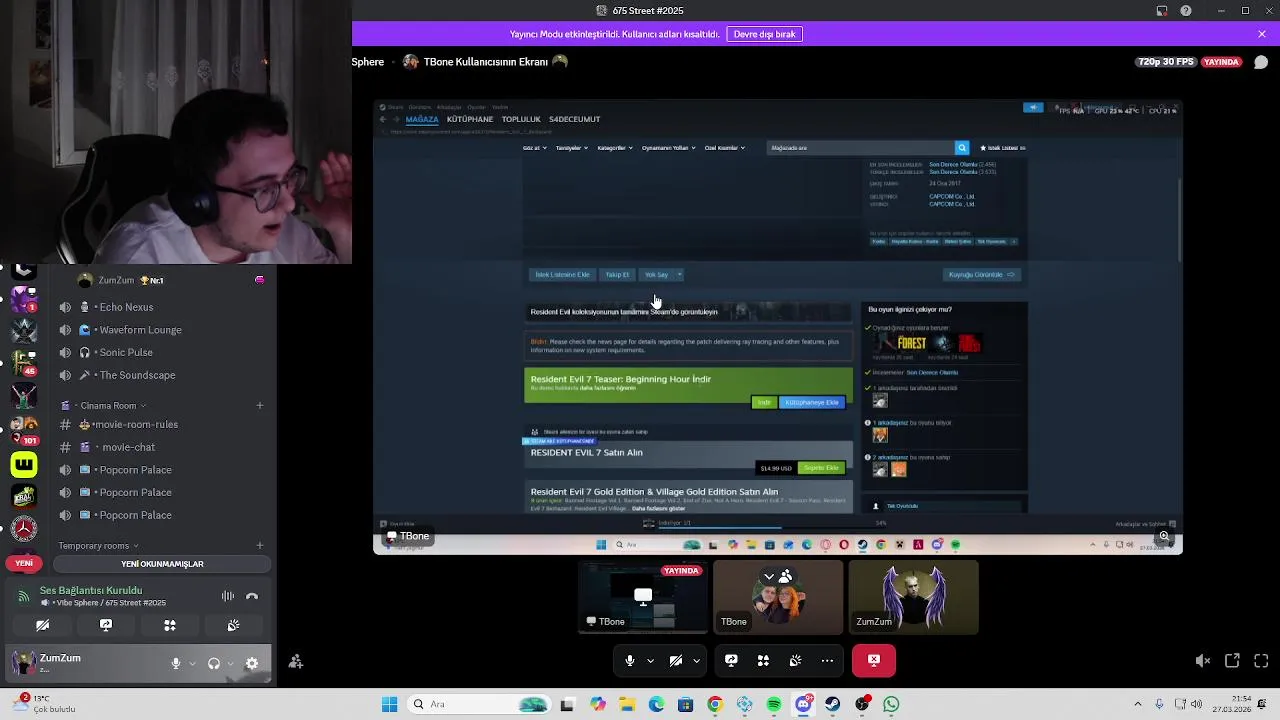The width and height of the screenshot is (1280, 720).
Task: Invite friends with add-person icon
Action: pos(295,662)
